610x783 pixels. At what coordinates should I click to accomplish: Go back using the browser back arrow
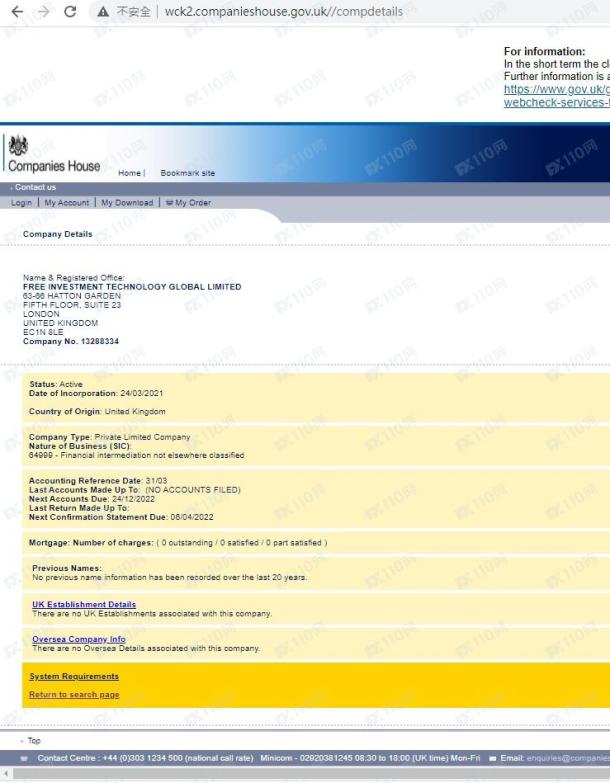click(17, 11)
